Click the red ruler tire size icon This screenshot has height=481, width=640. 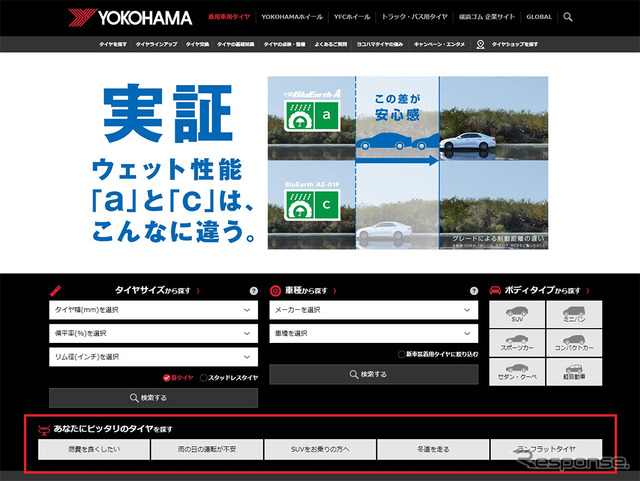56,291
